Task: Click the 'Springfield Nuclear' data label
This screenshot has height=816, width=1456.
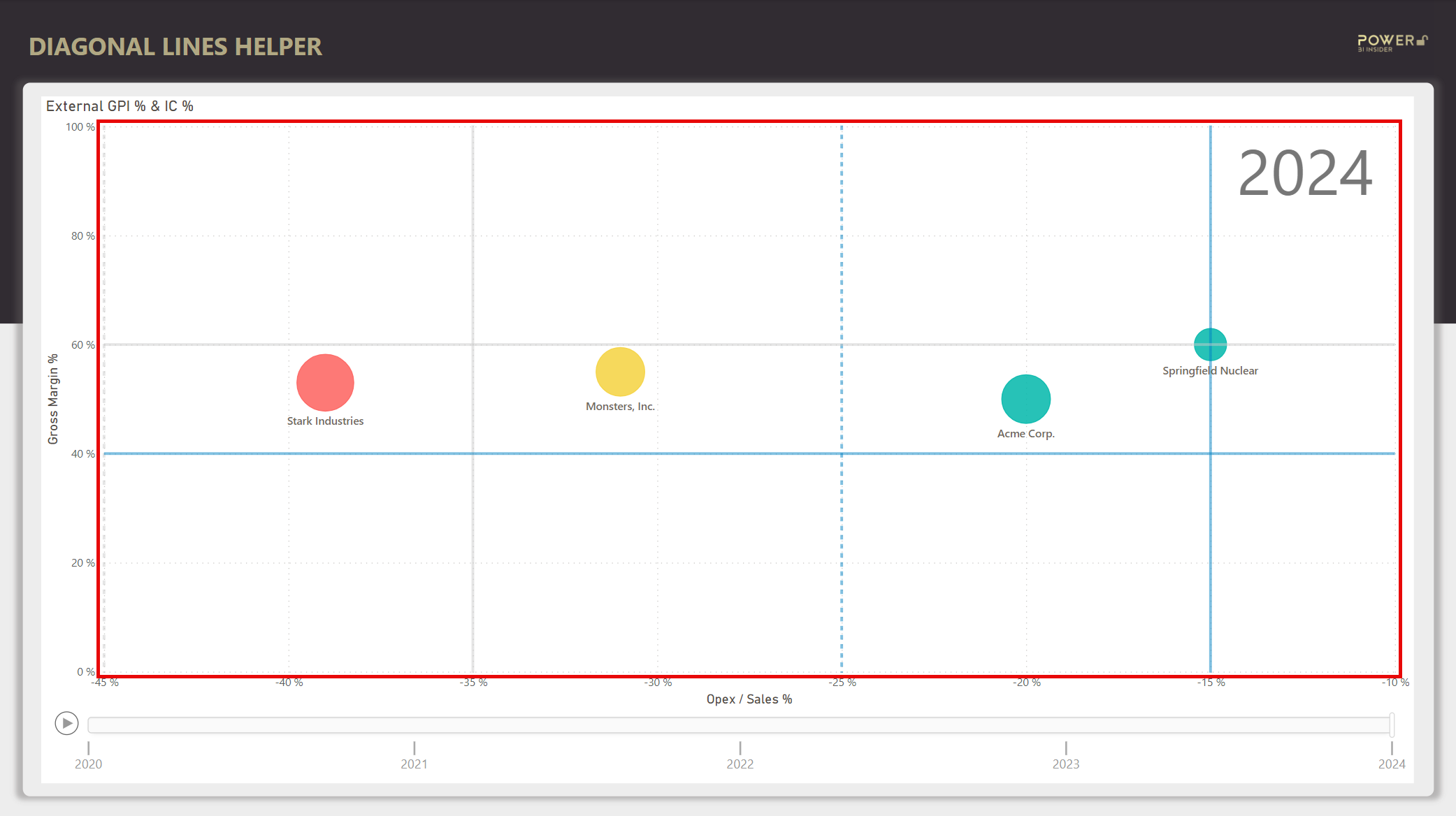Action: [x=1210, y=371]
